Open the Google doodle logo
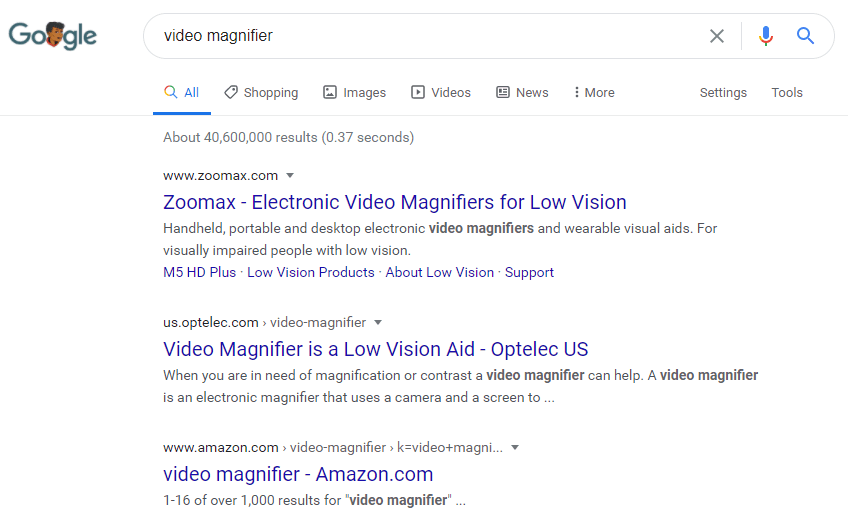The height and width of the screenshot is (523, 848). 52,36
